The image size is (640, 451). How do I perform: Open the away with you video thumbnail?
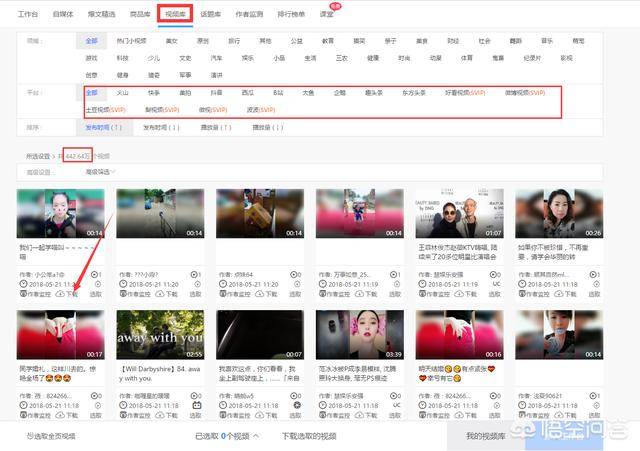coord(160,335)
